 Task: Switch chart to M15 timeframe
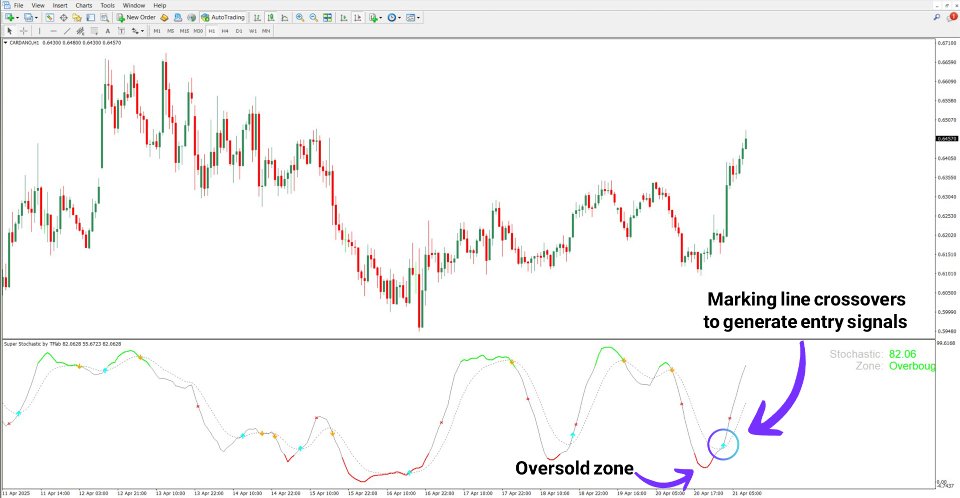pyautogui.click(x=184, y=31)
